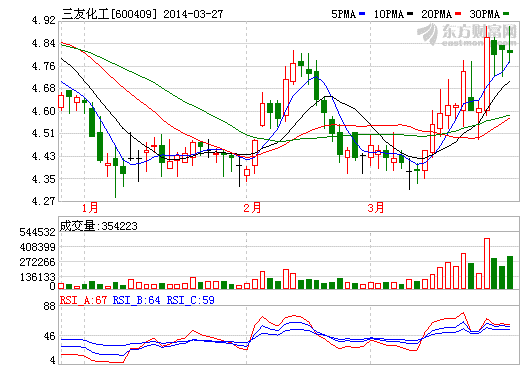Click the stock title 三友化工[600409]
The image size is (520, 365).
tap(109, 14)
